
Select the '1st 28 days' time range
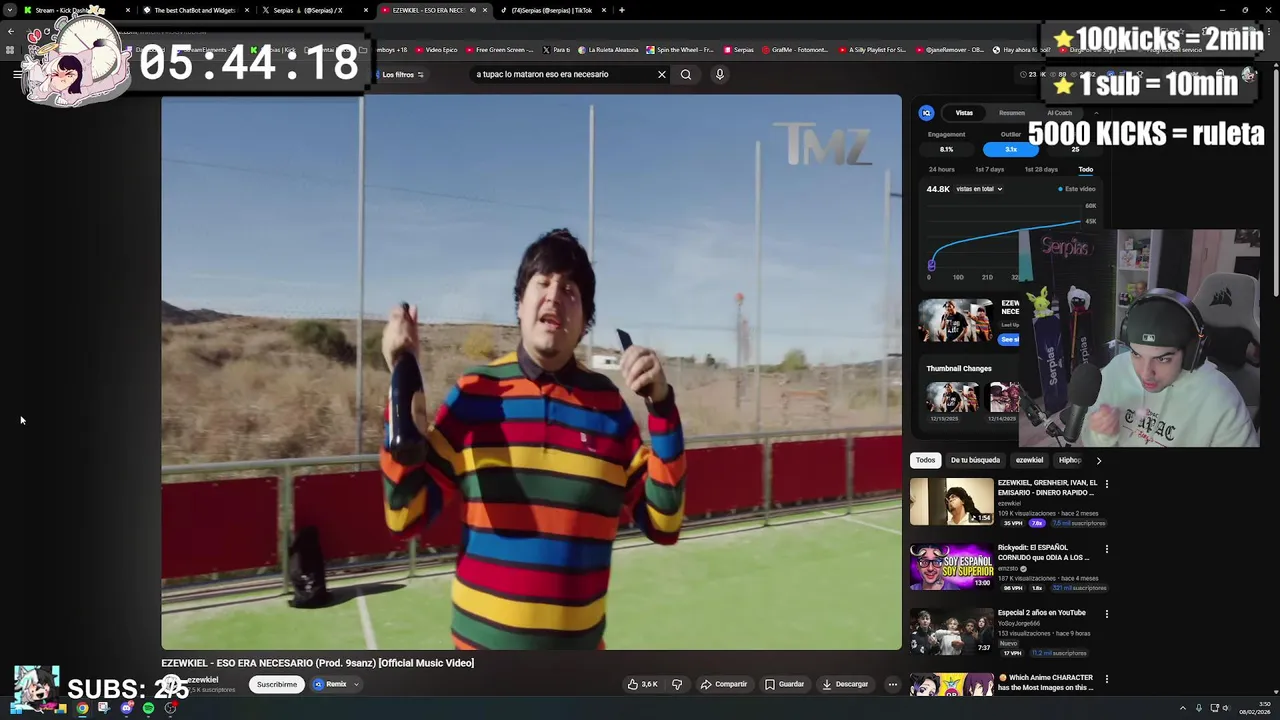tap(1041, 169)
